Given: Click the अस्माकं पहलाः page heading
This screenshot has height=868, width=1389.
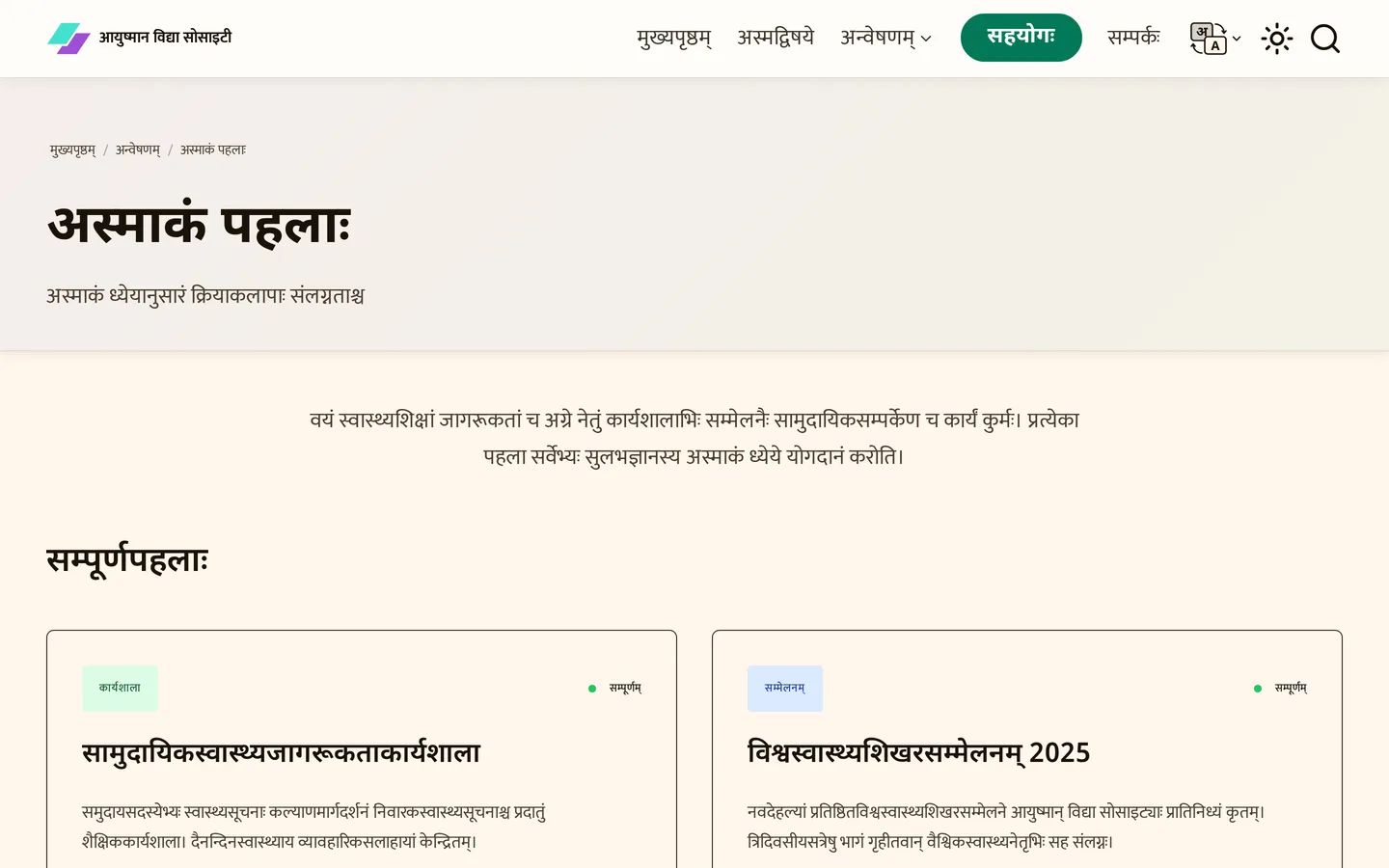Looking at the screenshot, I should (200, 226).
